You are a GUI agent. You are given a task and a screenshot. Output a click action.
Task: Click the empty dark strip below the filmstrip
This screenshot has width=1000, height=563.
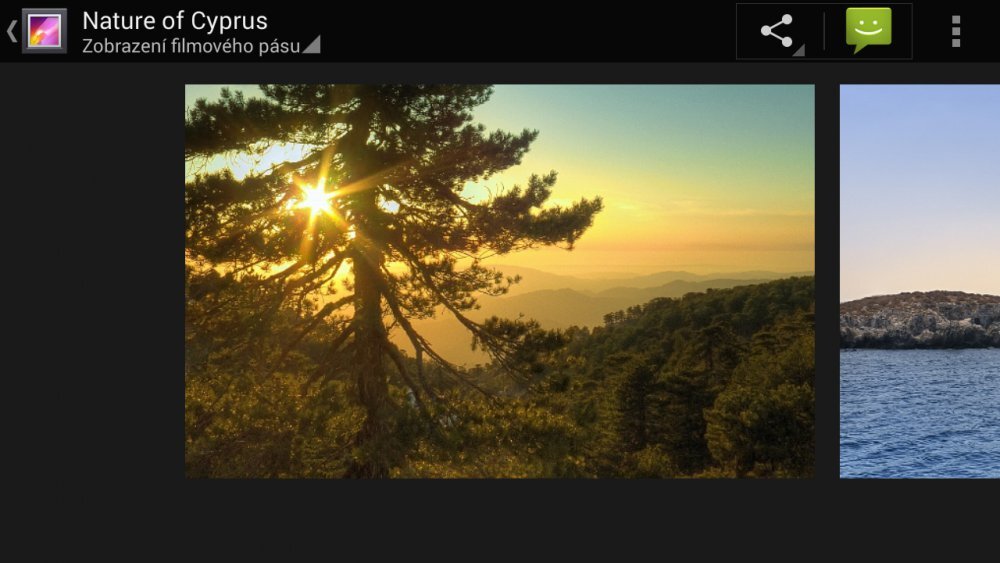(500, 521)
